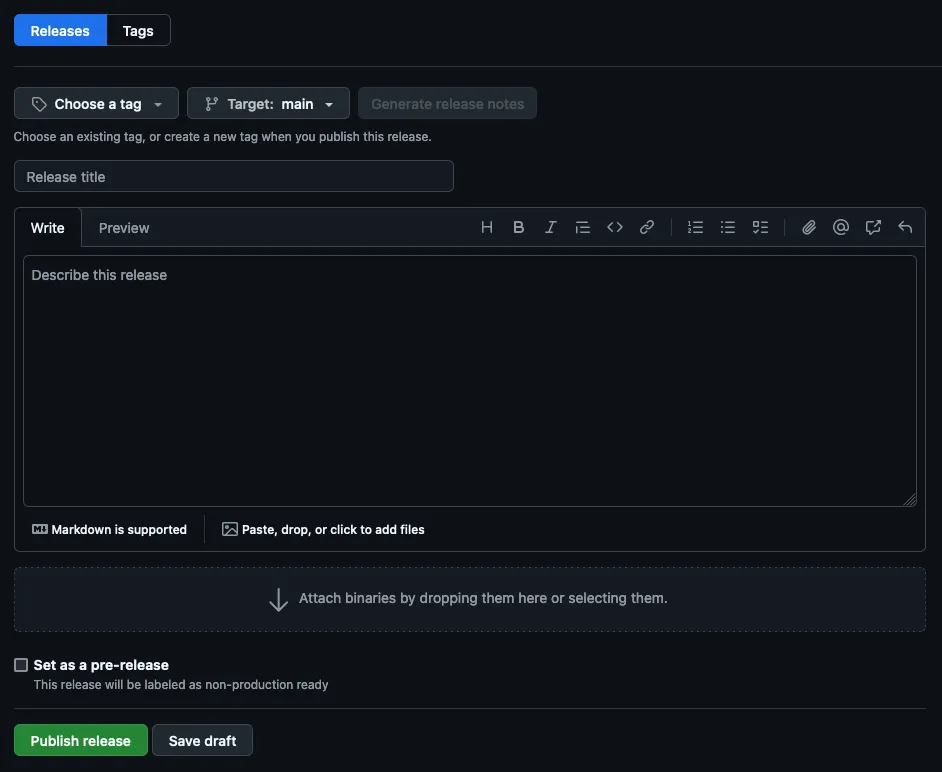Viewport: 942px width, 772px height.
Task: Click the attach binaries drop zone
Action: click(470, 599)
